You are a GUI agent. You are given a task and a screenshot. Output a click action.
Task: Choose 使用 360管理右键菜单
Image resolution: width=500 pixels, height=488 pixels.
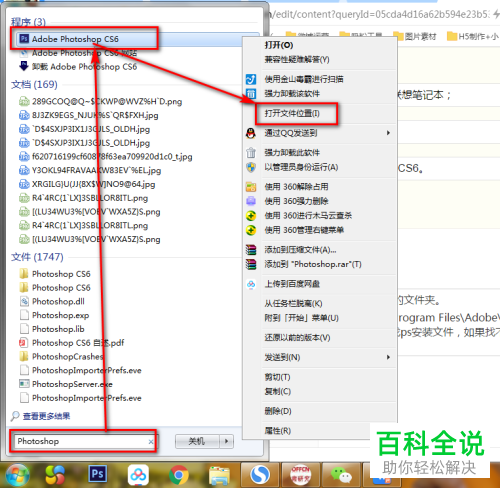(x=304, y=230)
